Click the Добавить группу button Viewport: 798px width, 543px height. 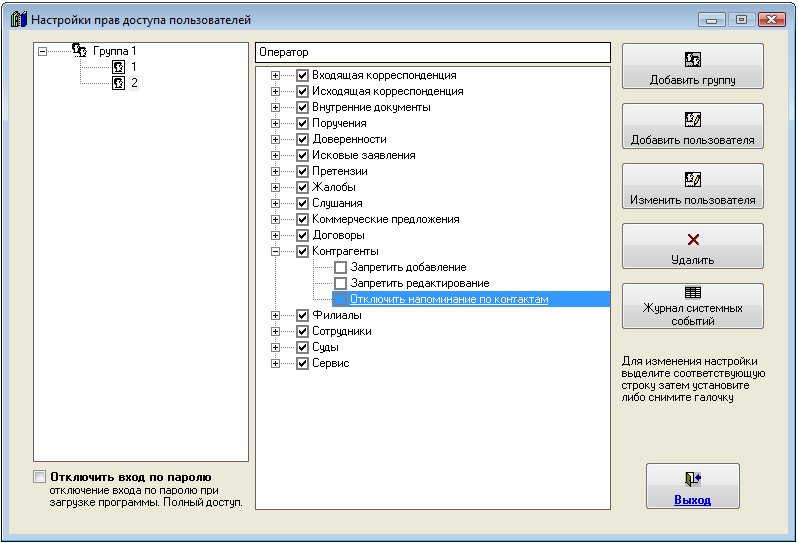693,66
